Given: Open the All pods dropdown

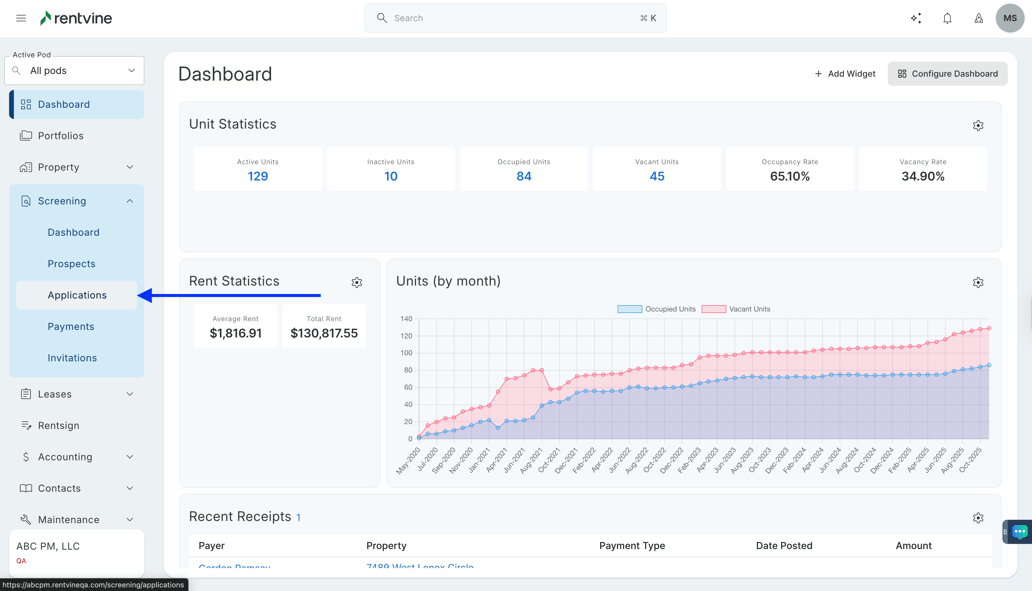Looking at the screenshot, I should pyautogui.click(x=75, y=71).
